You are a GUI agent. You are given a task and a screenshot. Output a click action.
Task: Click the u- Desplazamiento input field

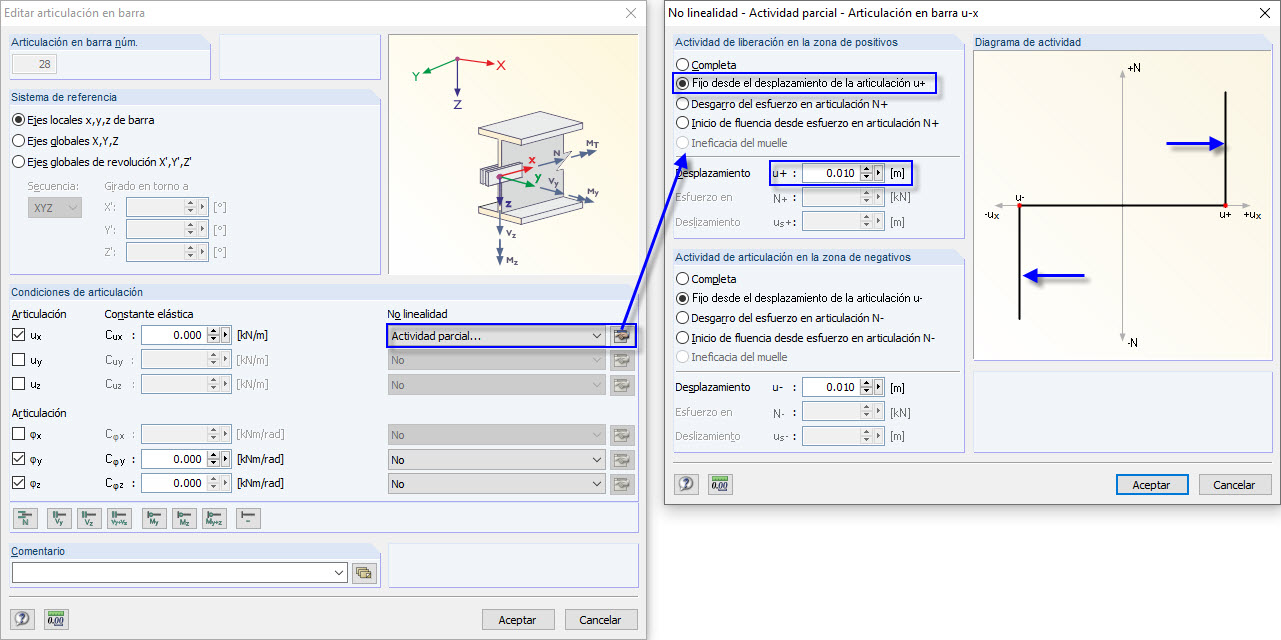point(831,387)
